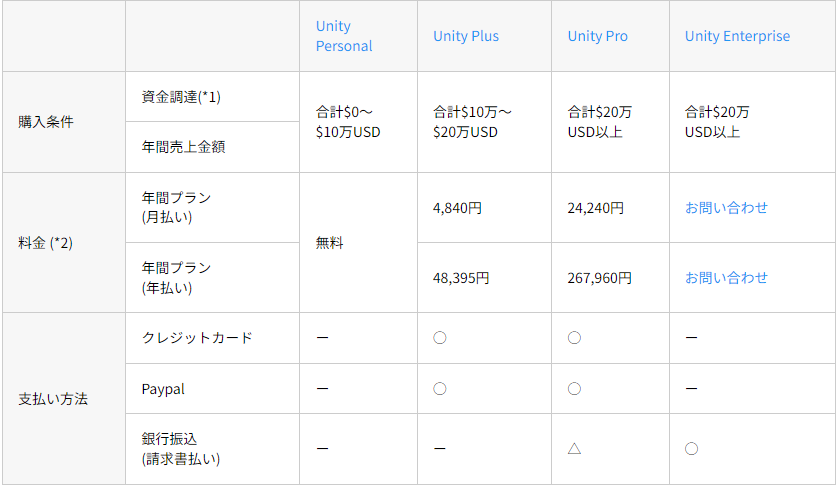Click the 資金調達(*1) row label
The height and width of the screenshot is (485, 837).
(x=181, y=97)
